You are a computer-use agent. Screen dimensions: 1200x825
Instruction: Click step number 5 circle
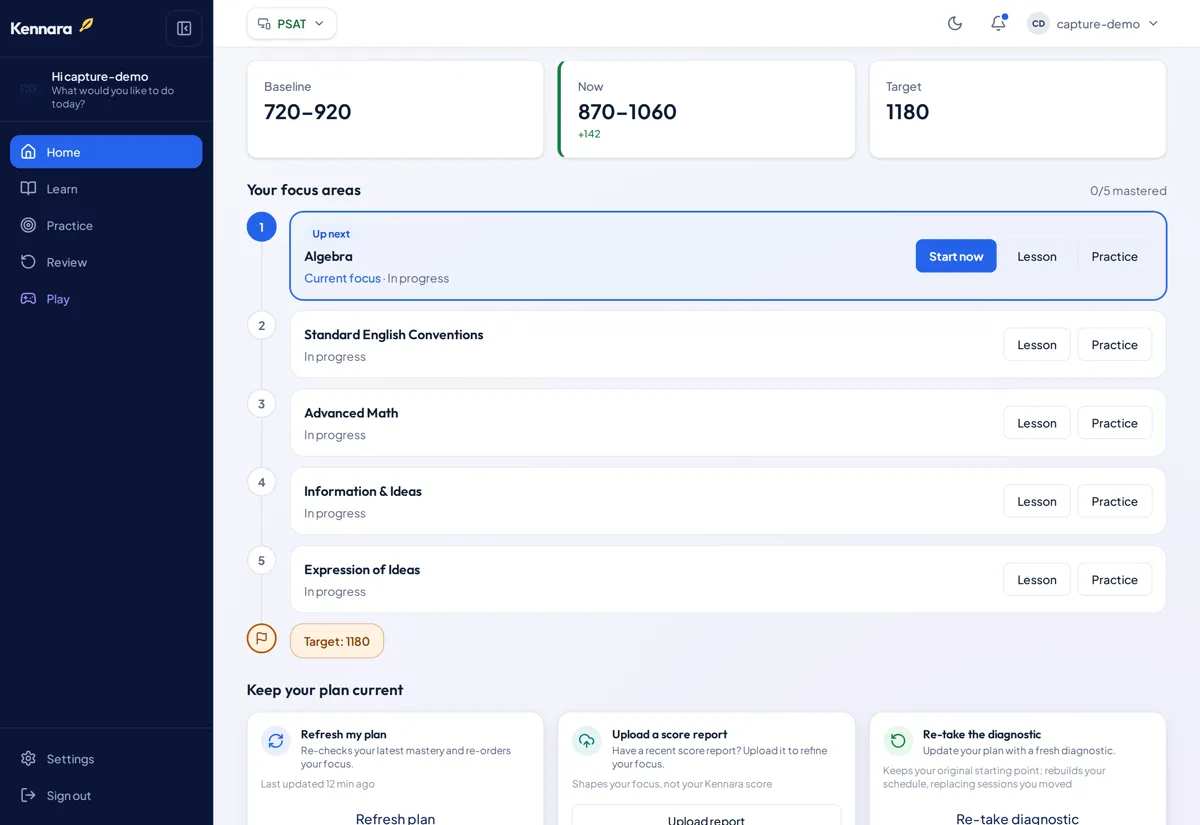(x=262, y=560)
